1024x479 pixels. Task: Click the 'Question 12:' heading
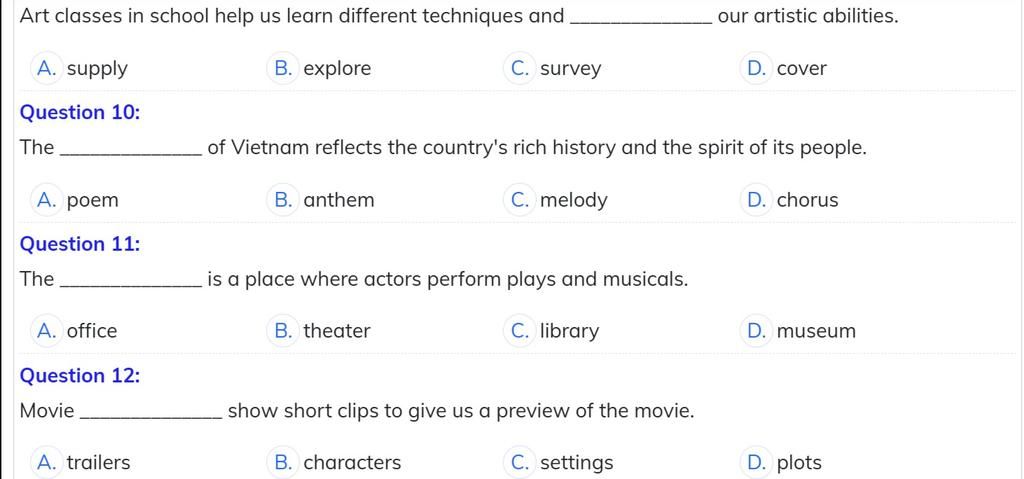point(80,376)
